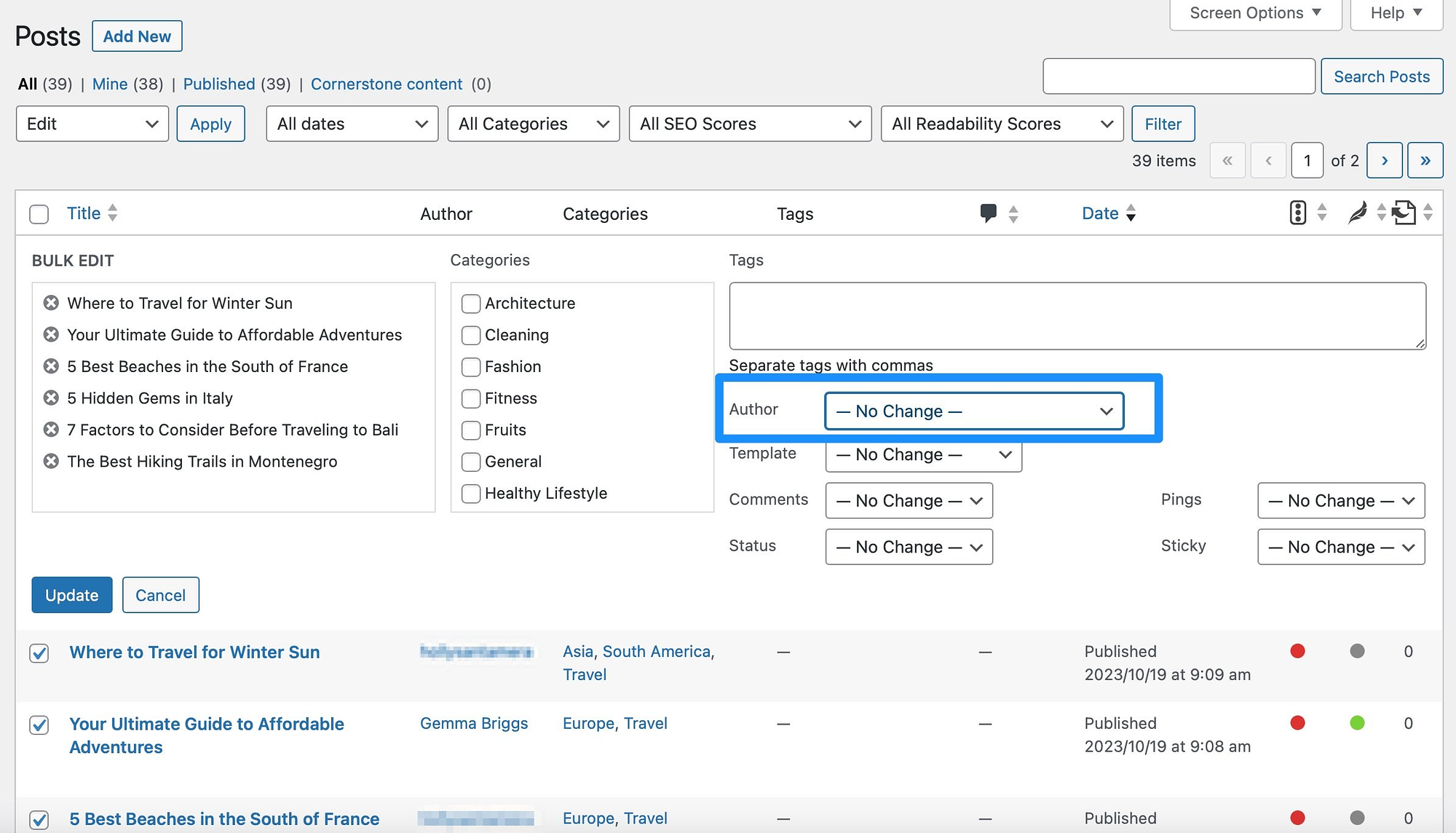Click the comments column icon header
1456x833 pixels.
click(x=987, y=212)
